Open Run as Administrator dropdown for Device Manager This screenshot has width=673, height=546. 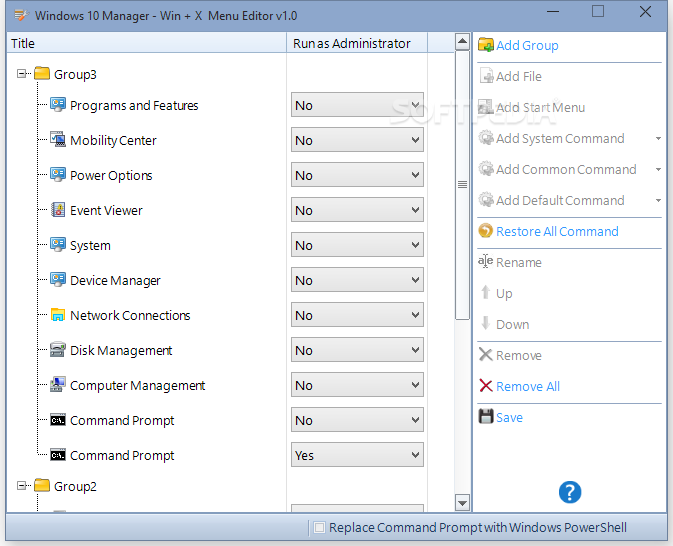[x=357, y=280]
